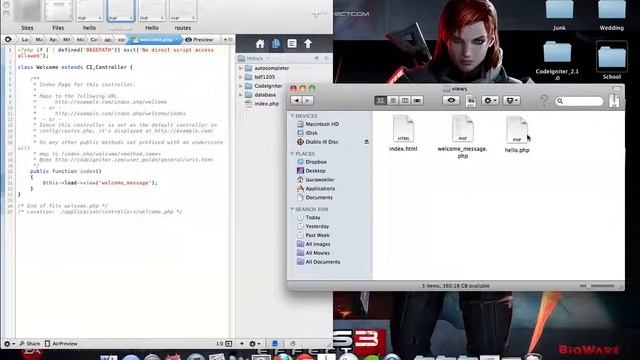Open the text snippet panel icon in Coda sidebar
640x360 pixels.
[292, 43]
